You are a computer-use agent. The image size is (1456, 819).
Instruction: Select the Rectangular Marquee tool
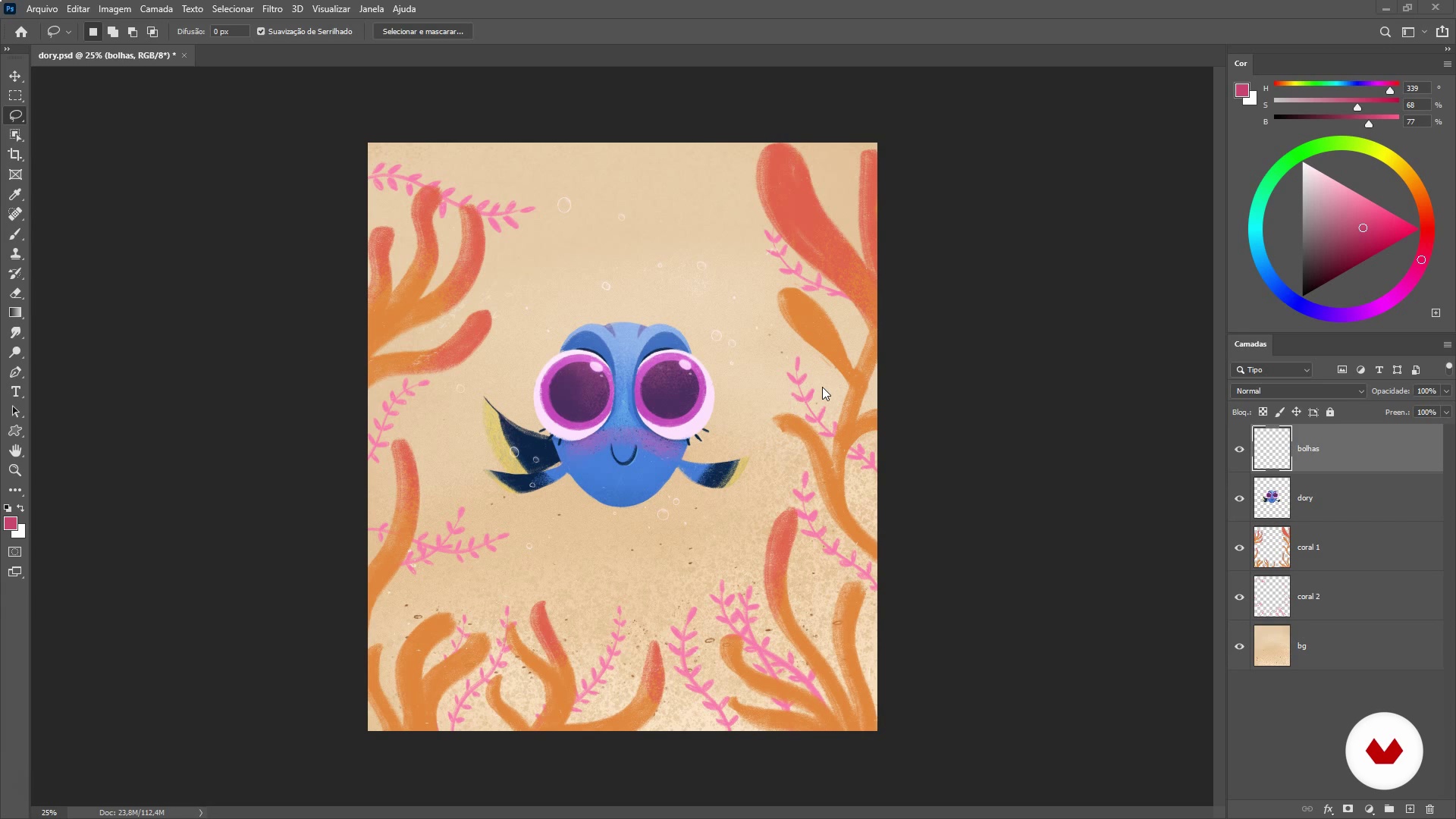tap(15, 96)
